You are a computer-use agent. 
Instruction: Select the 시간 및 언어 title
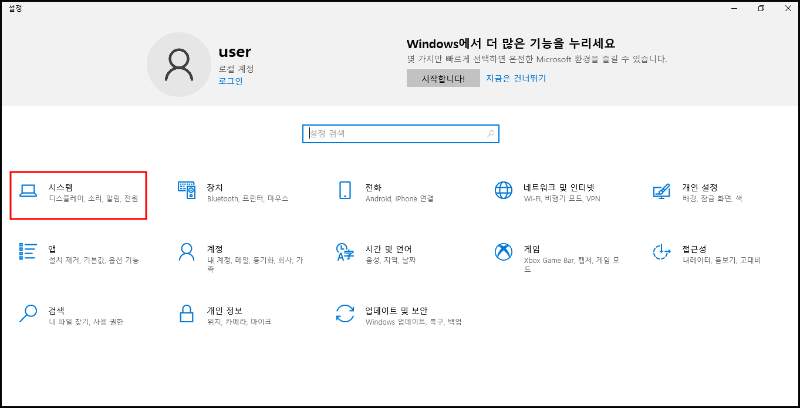pyautogui.click(x=389, y=249)
